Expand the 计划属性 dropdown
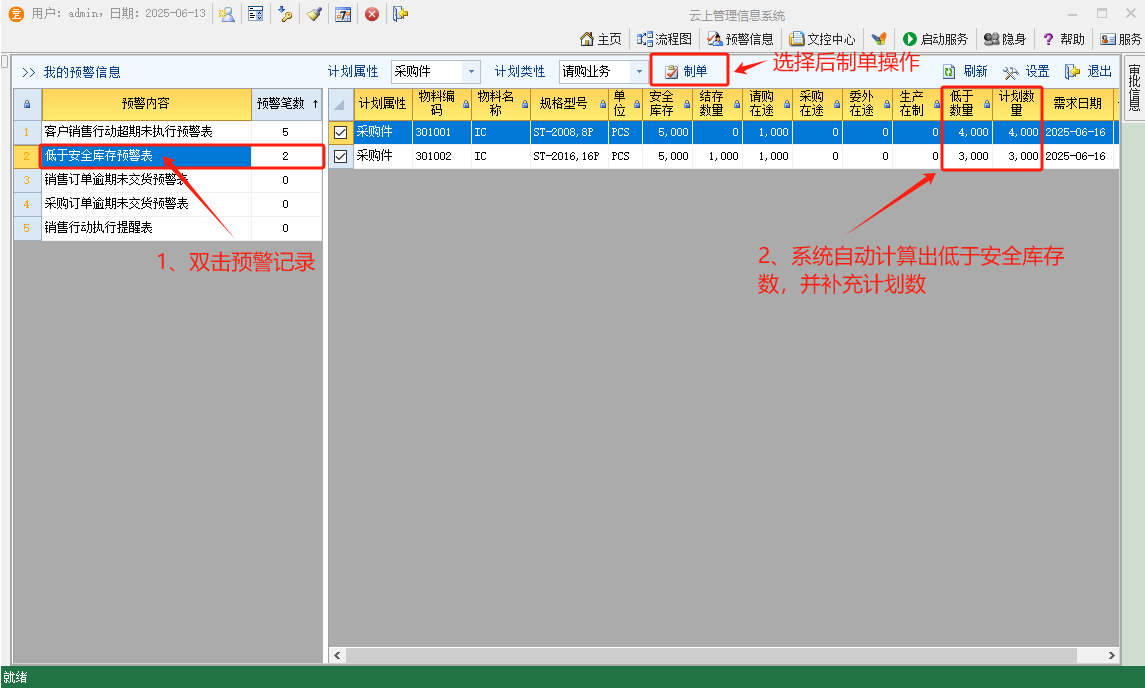Viewport: 1145px width, 689px height. point(471,72)
